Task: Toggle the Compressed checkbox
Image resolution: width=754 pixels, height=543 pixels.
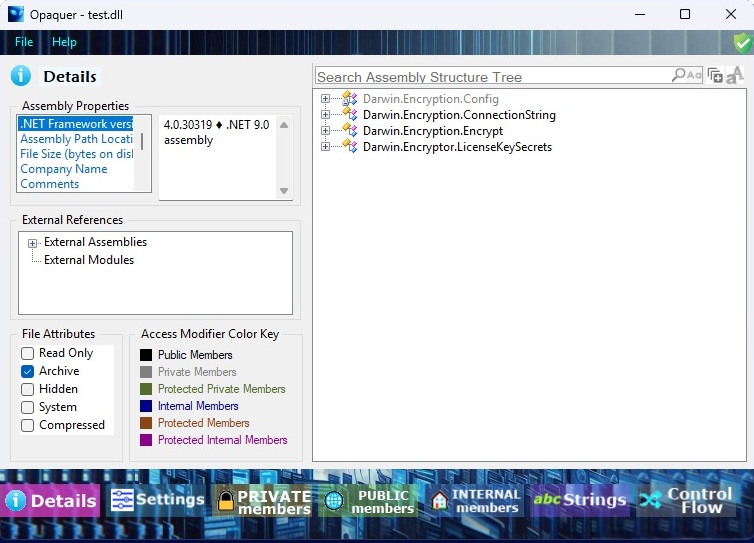Action: click(x=27, y=425)
